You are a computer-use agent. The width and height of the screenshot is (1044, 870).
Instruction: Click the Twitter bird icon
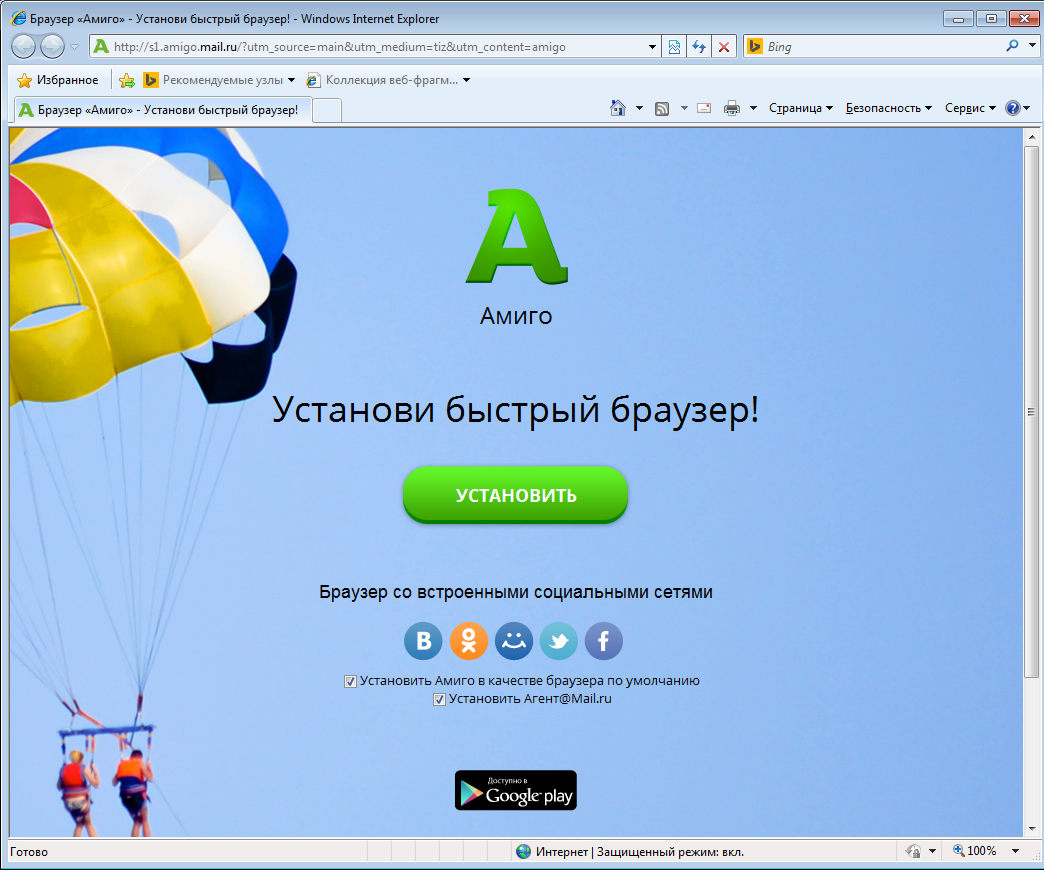pyautogui.click(x=559, y=641)
